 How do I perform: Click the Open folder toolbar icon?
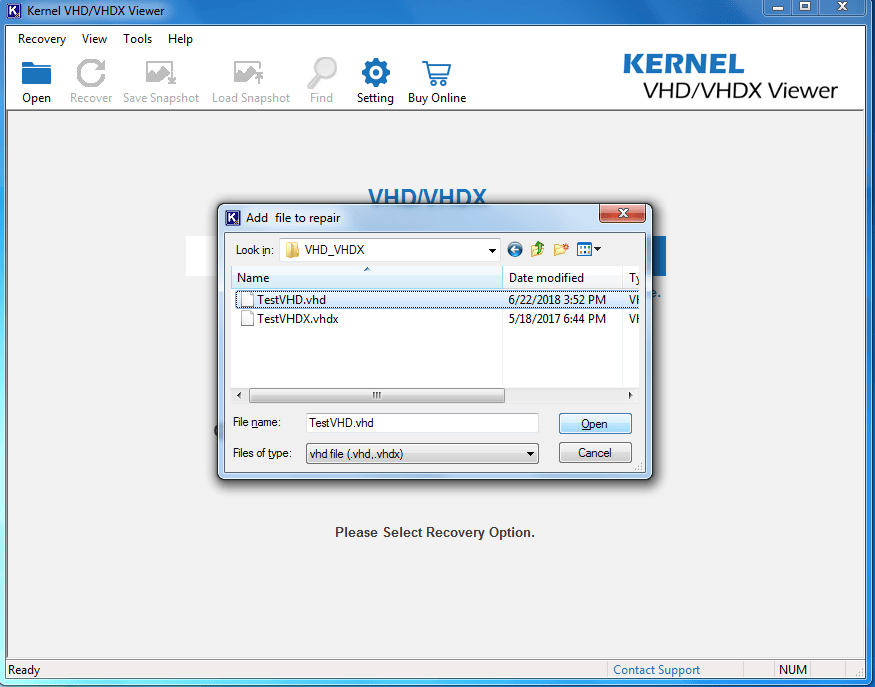click(36, 74)
